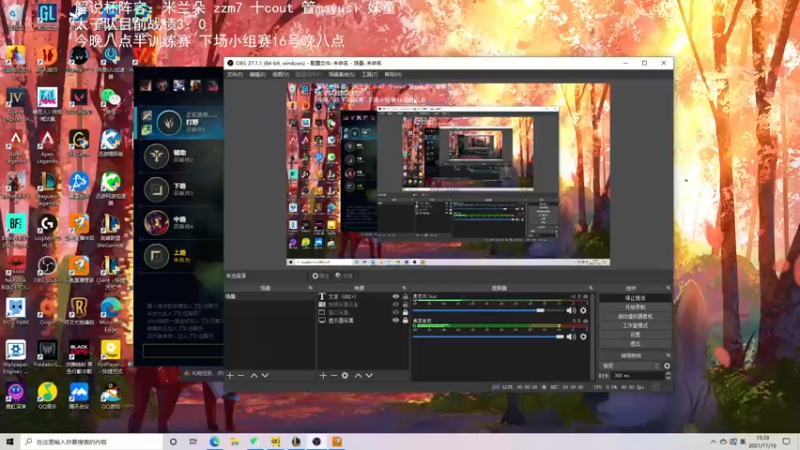The width and height of the screenshot is (800, 450).
Task: Open the Tools menu in OBS
Action: (x=369, y=74)
